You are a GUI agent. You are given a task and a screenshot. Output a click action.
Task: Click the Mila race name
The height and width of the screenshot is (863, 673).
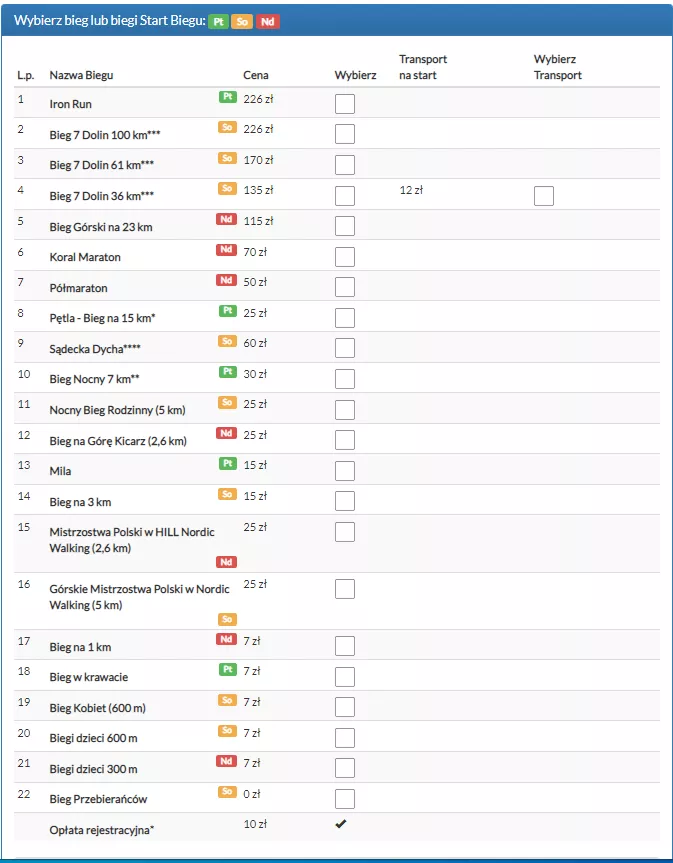61,471
